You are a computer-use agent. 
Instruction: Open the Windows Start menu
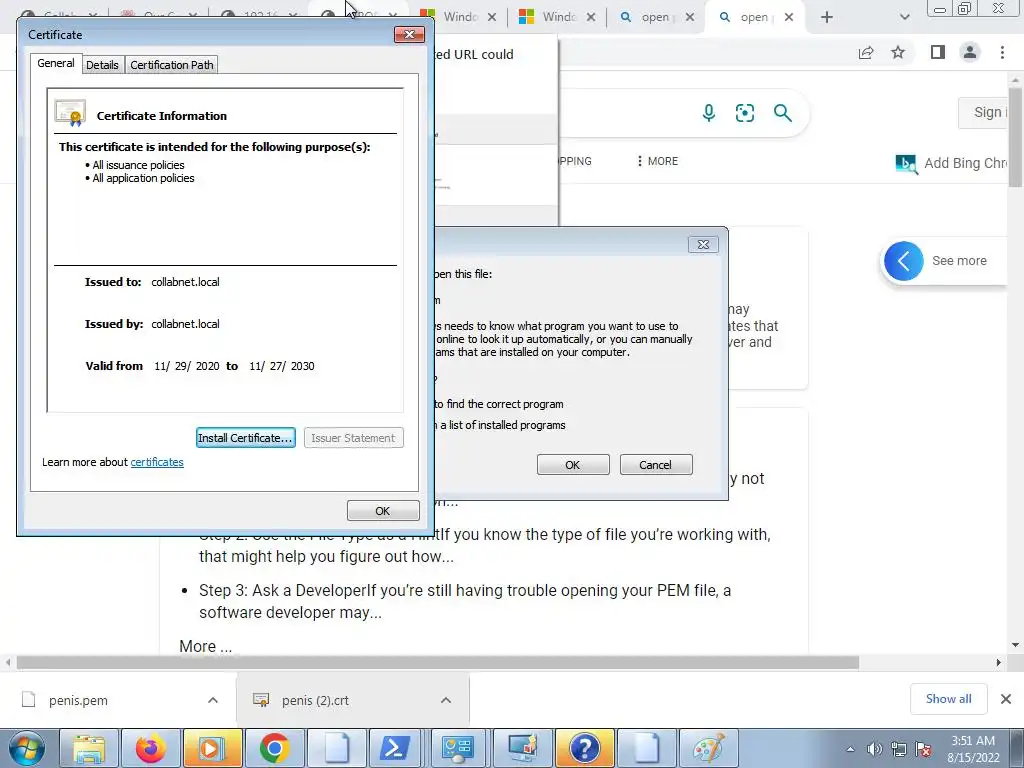26,748
